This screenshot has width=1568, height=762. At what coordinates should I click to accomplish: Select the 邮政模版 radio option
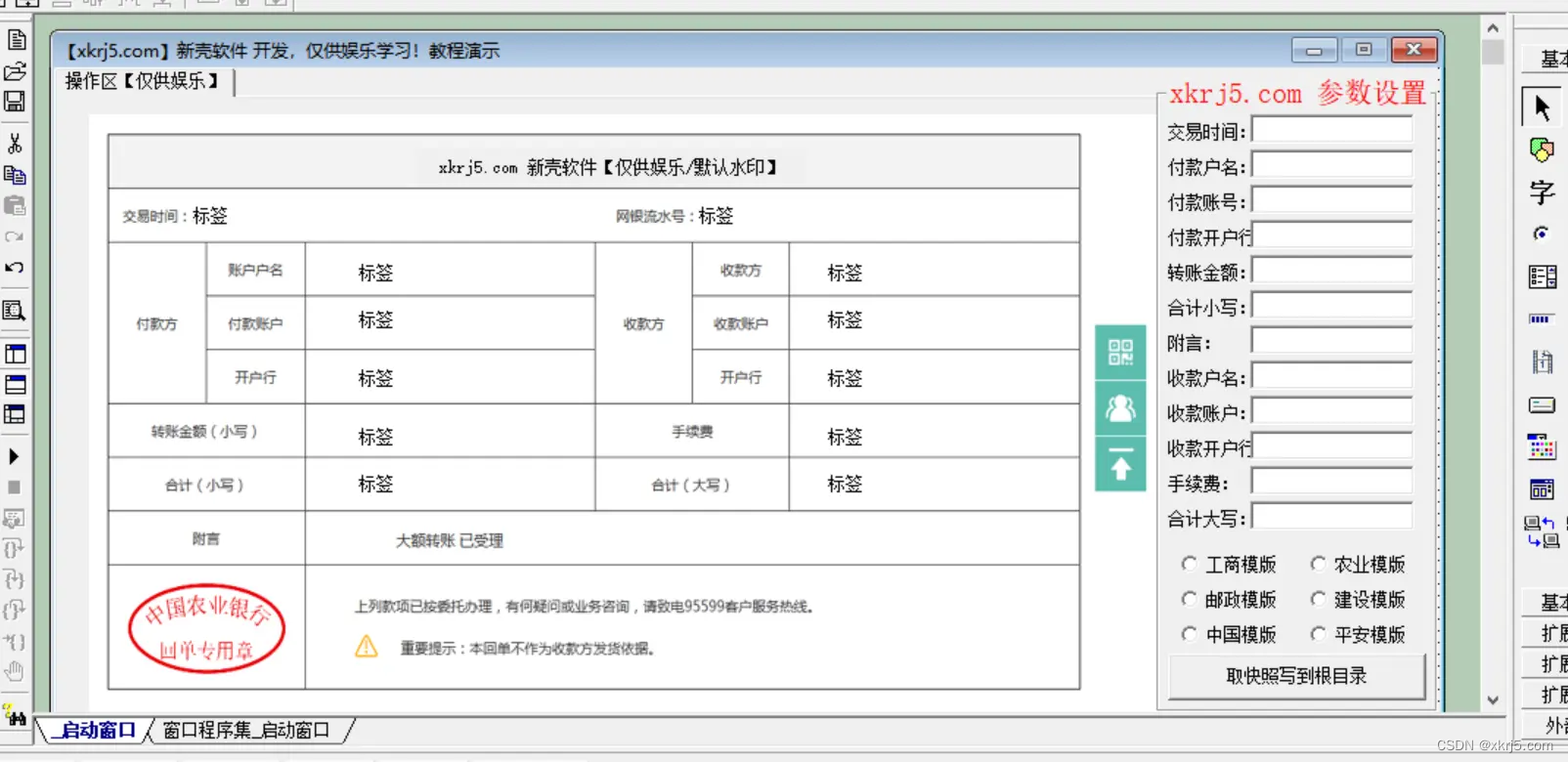pos(1229,600)
